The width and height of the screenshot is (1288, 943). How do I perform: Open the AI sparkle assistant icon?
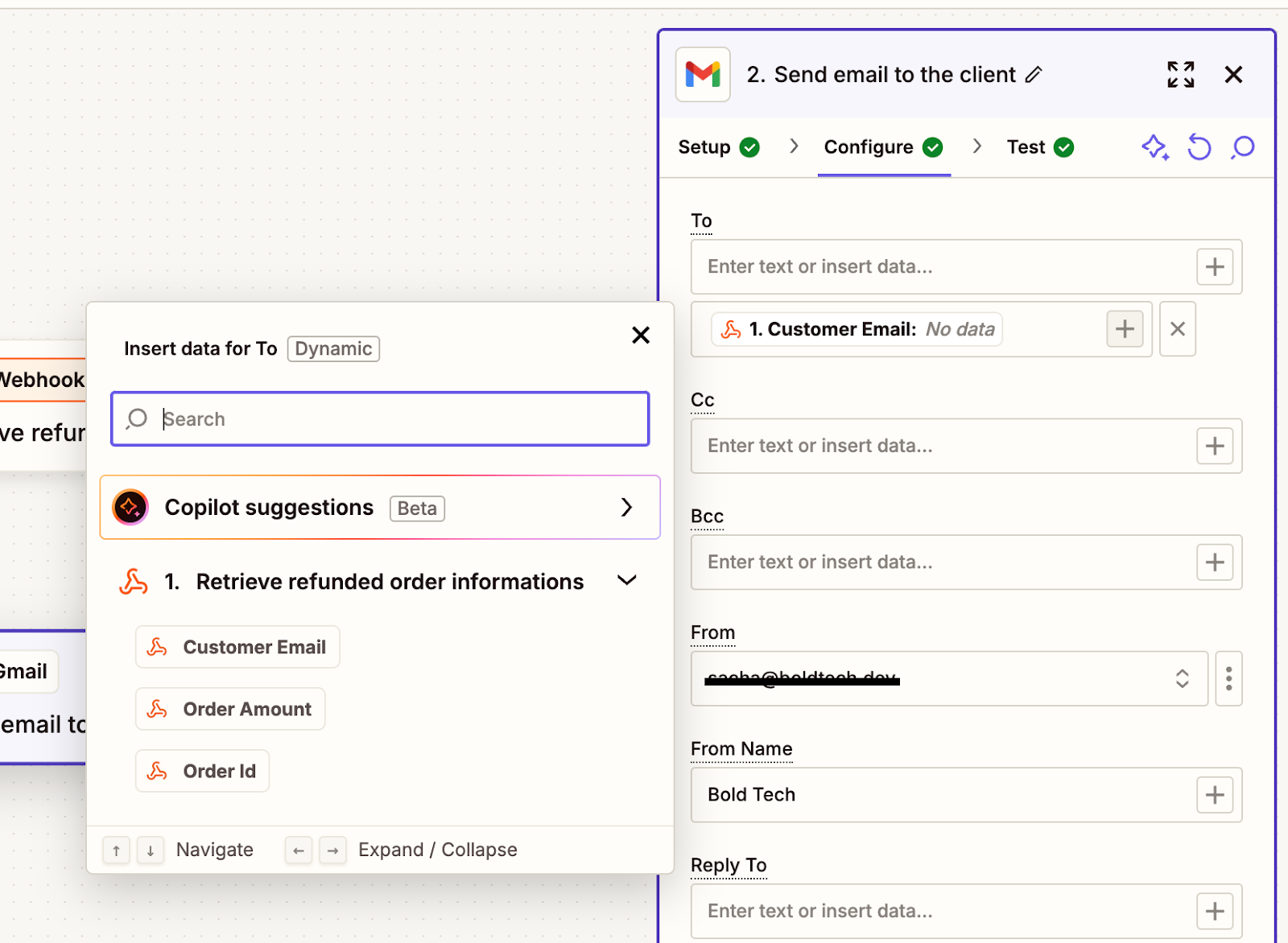(1155, 147)
